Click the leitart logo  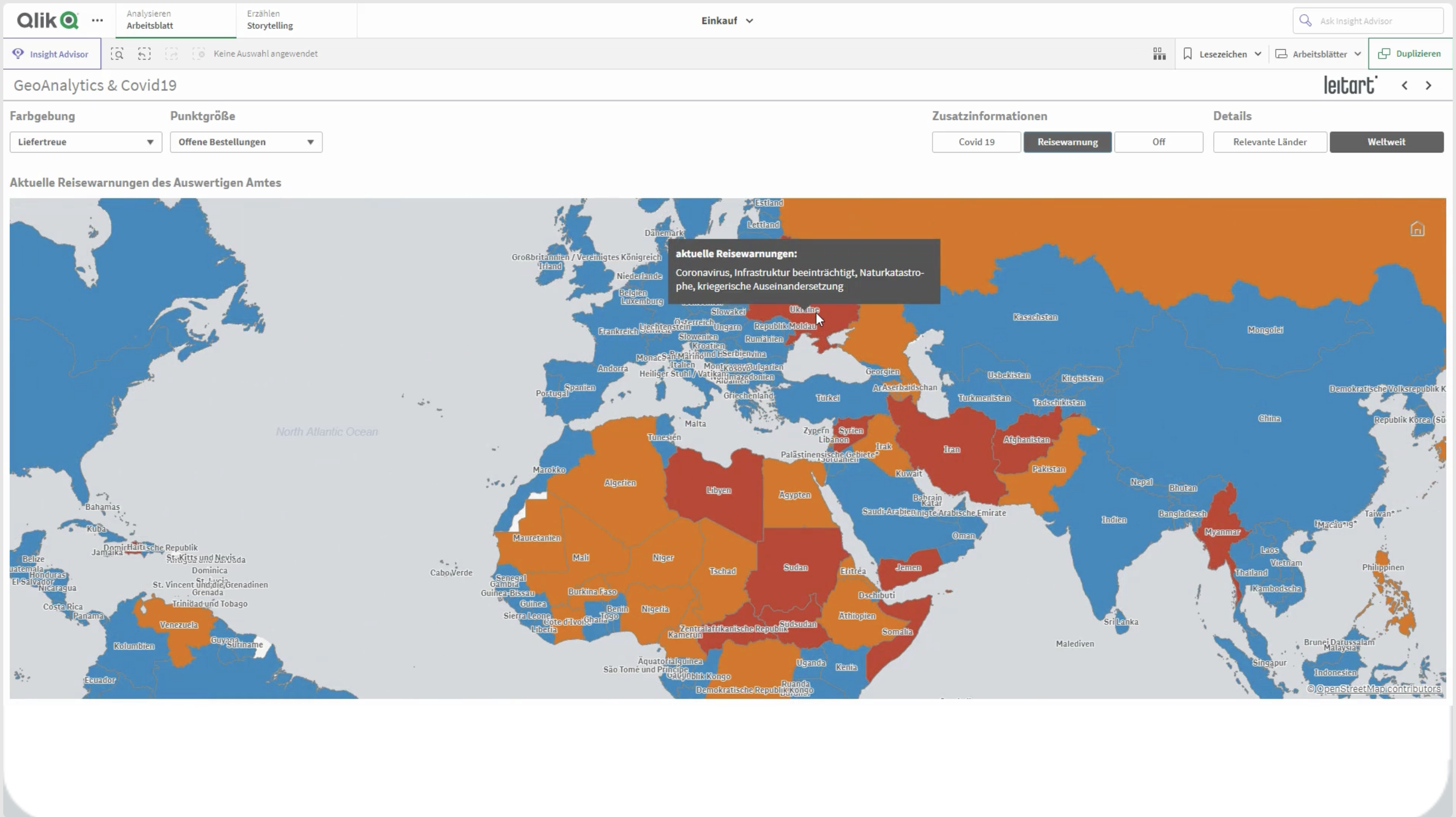(1351, 85)
